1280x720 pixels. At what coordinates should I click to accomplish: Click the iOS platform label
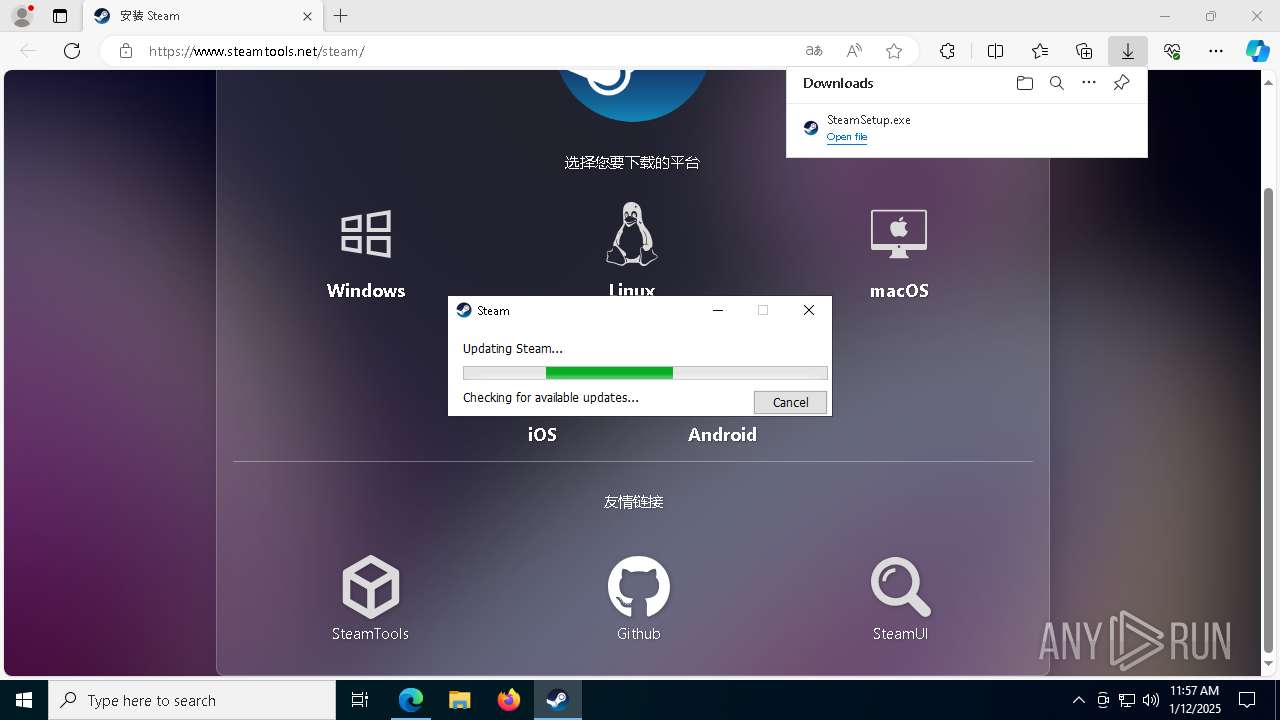click(542, 435)
